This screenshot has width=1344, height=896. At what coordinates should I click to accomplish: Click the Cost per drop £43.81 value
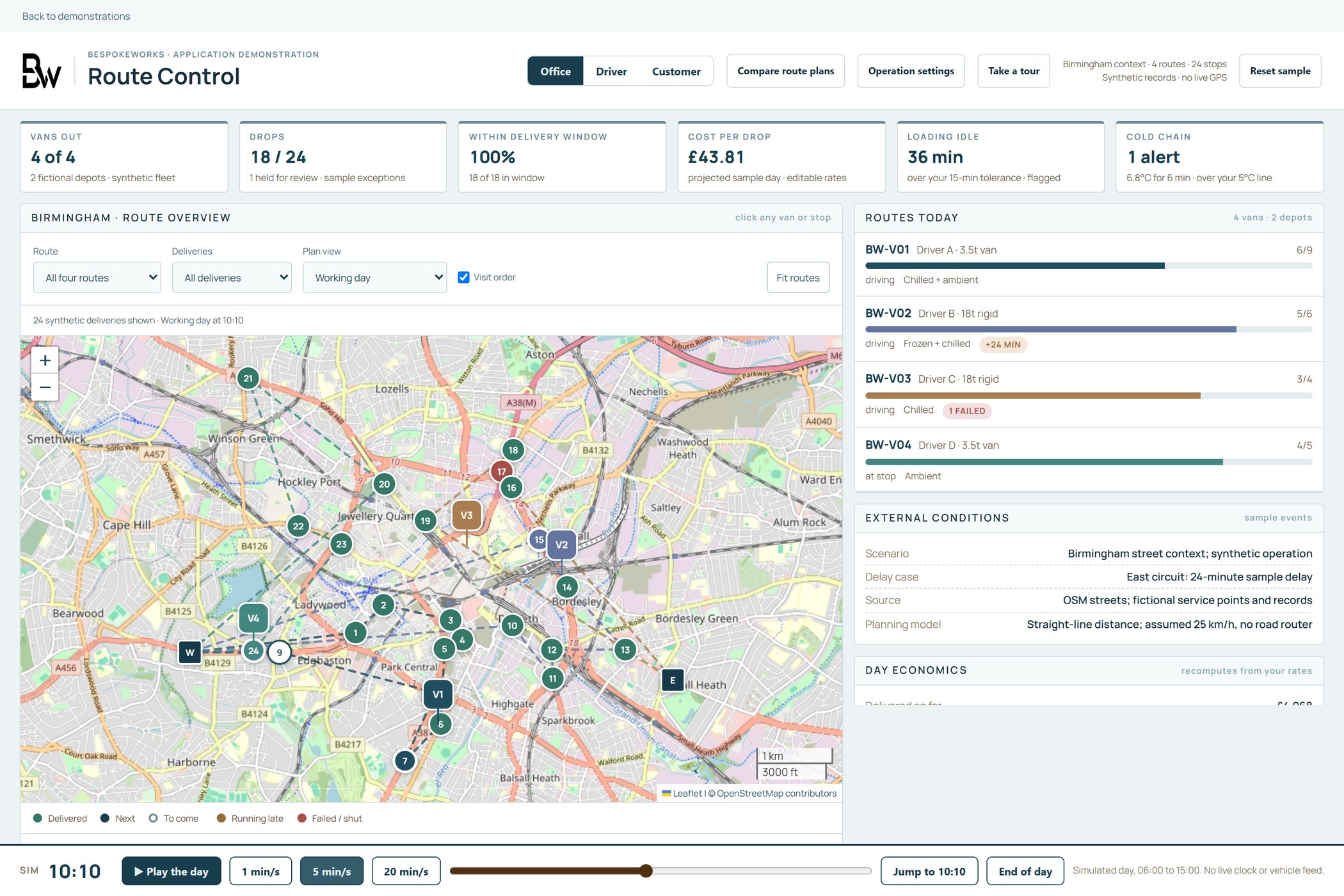(x=716, y=157)
